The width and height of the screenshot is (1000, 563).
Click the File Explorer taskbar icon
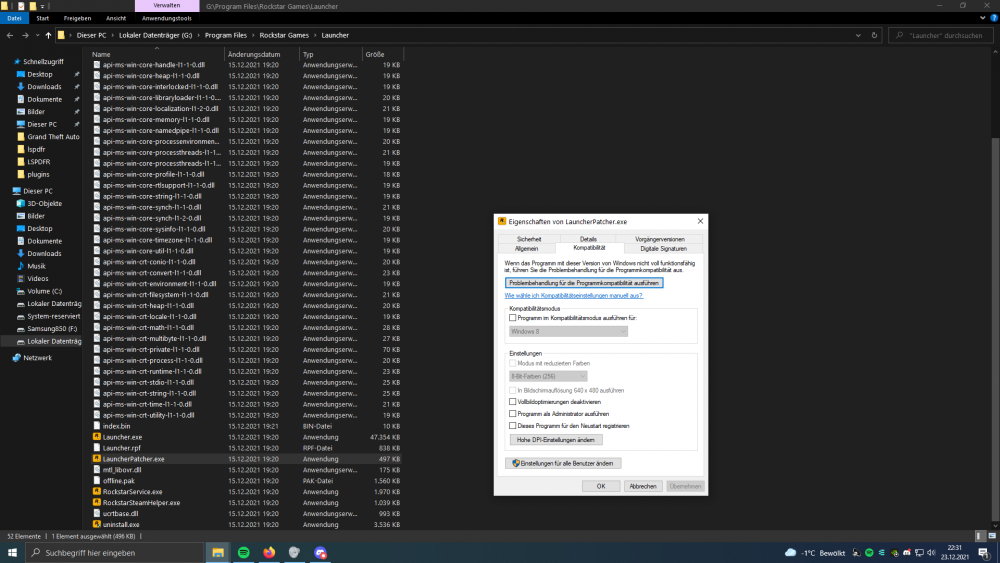click(x=218, y=553)
